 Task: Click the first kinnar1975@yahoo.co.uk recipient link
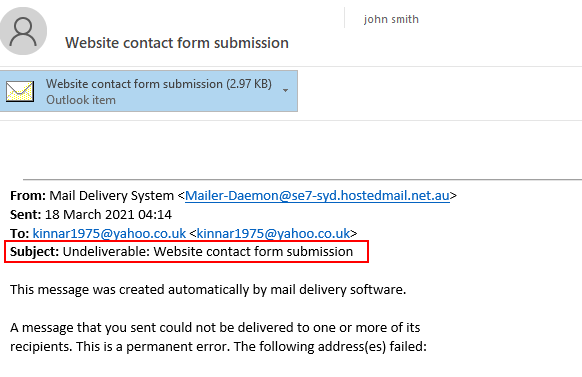pos(109,233)
